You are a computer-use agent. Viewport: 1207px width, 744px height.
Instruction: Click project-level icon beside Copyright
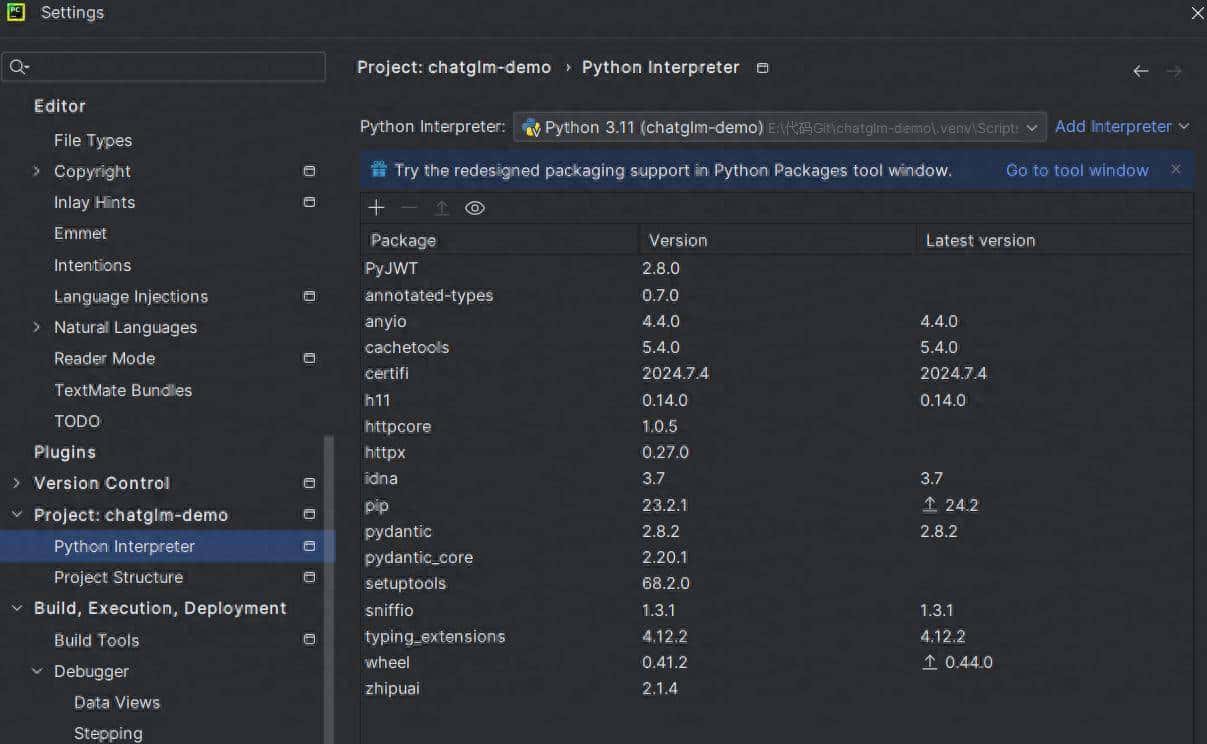coord(309,171)
